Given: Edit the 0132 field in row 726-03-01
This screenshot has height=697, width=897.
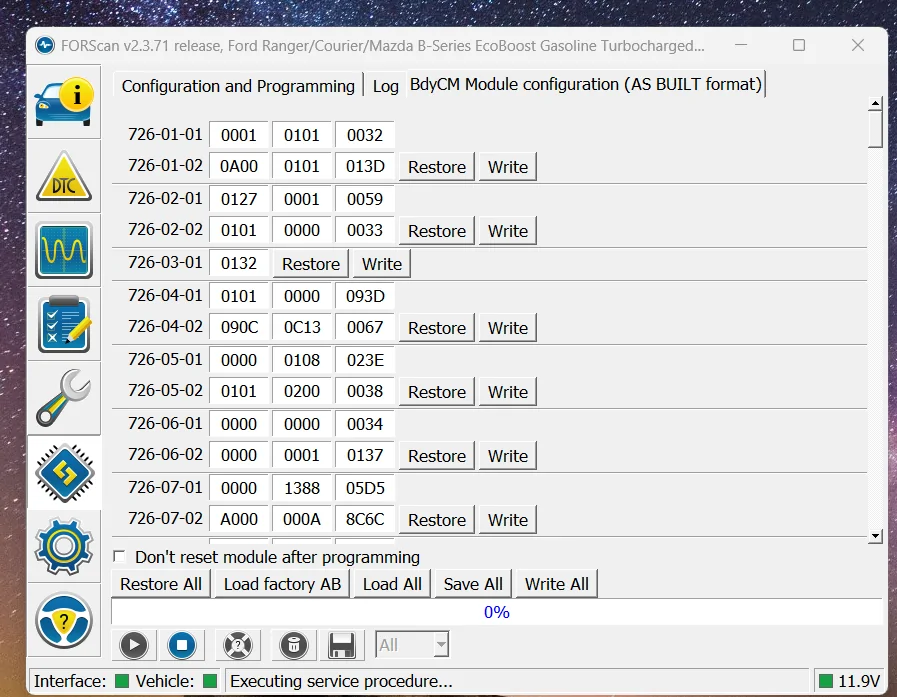Looking at the screenshot, I should coord(239,263).
